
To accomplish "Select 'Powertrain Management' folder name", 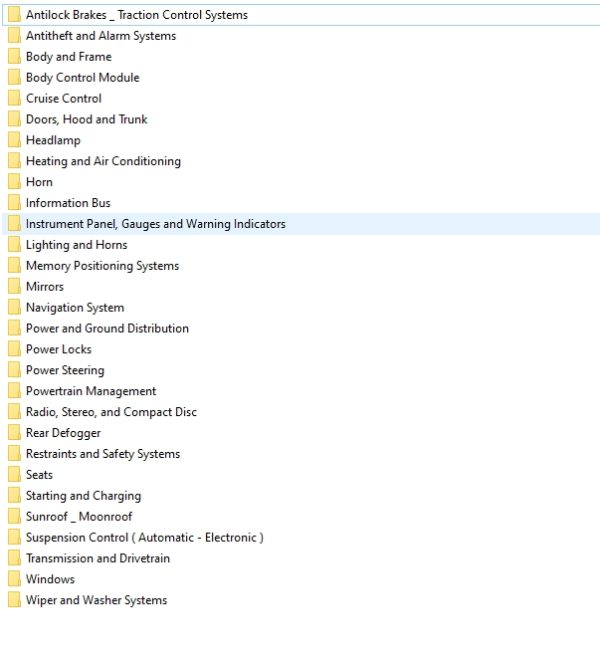I will coord(91,391).
